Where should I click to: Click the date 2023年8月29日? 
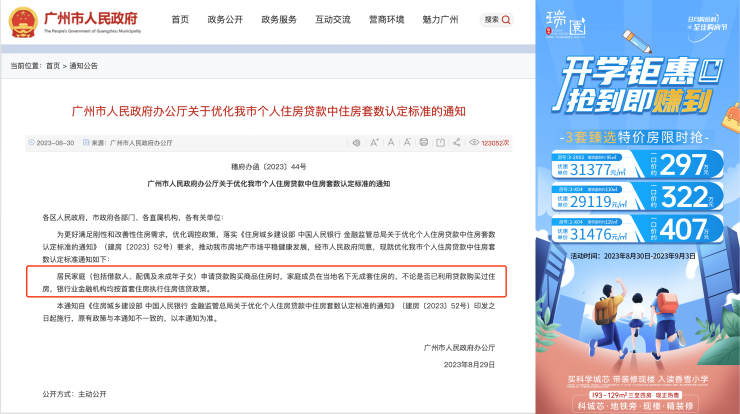469,365
